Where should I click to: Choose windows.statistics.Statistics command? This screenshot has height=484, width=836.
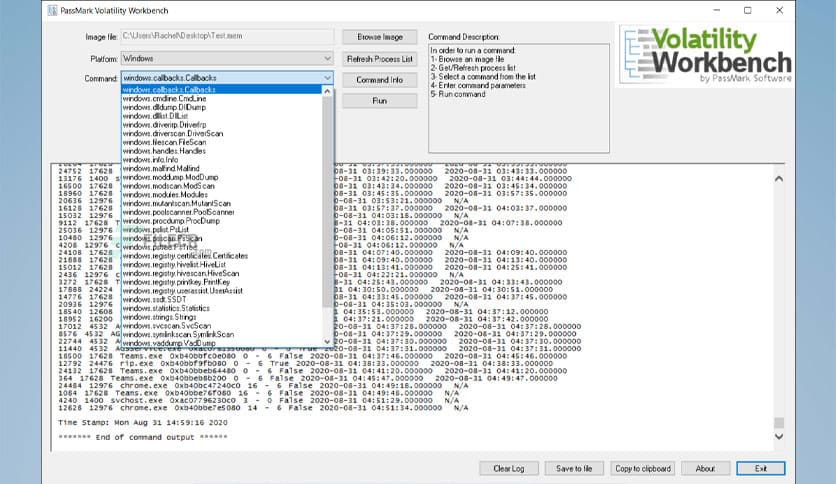(221, 308)
